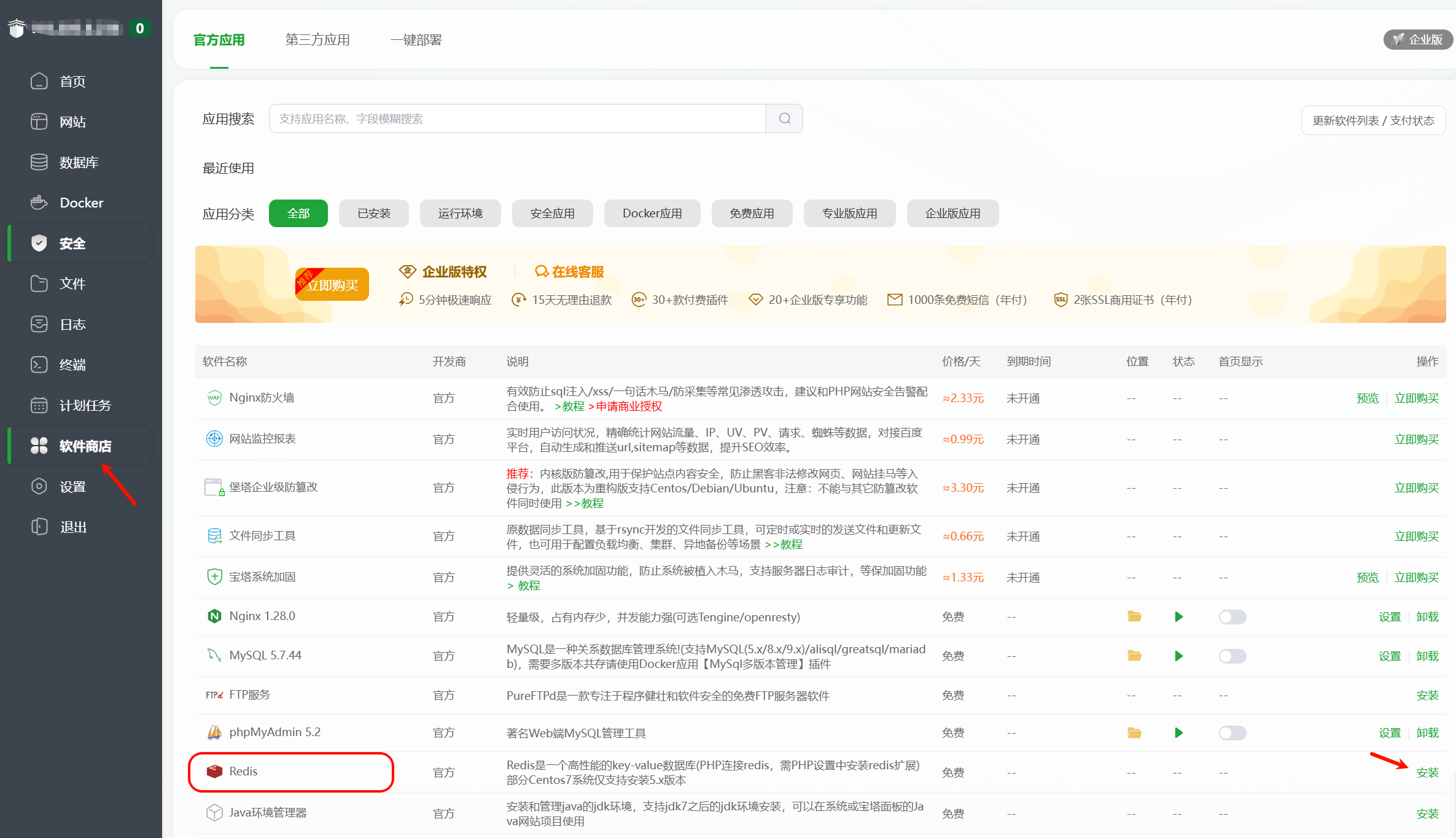The height and width of the screenshot is (838, 1456).
Task: Open the 一键部署 tab
Action: pyautogui.click(x=416, y=40)
